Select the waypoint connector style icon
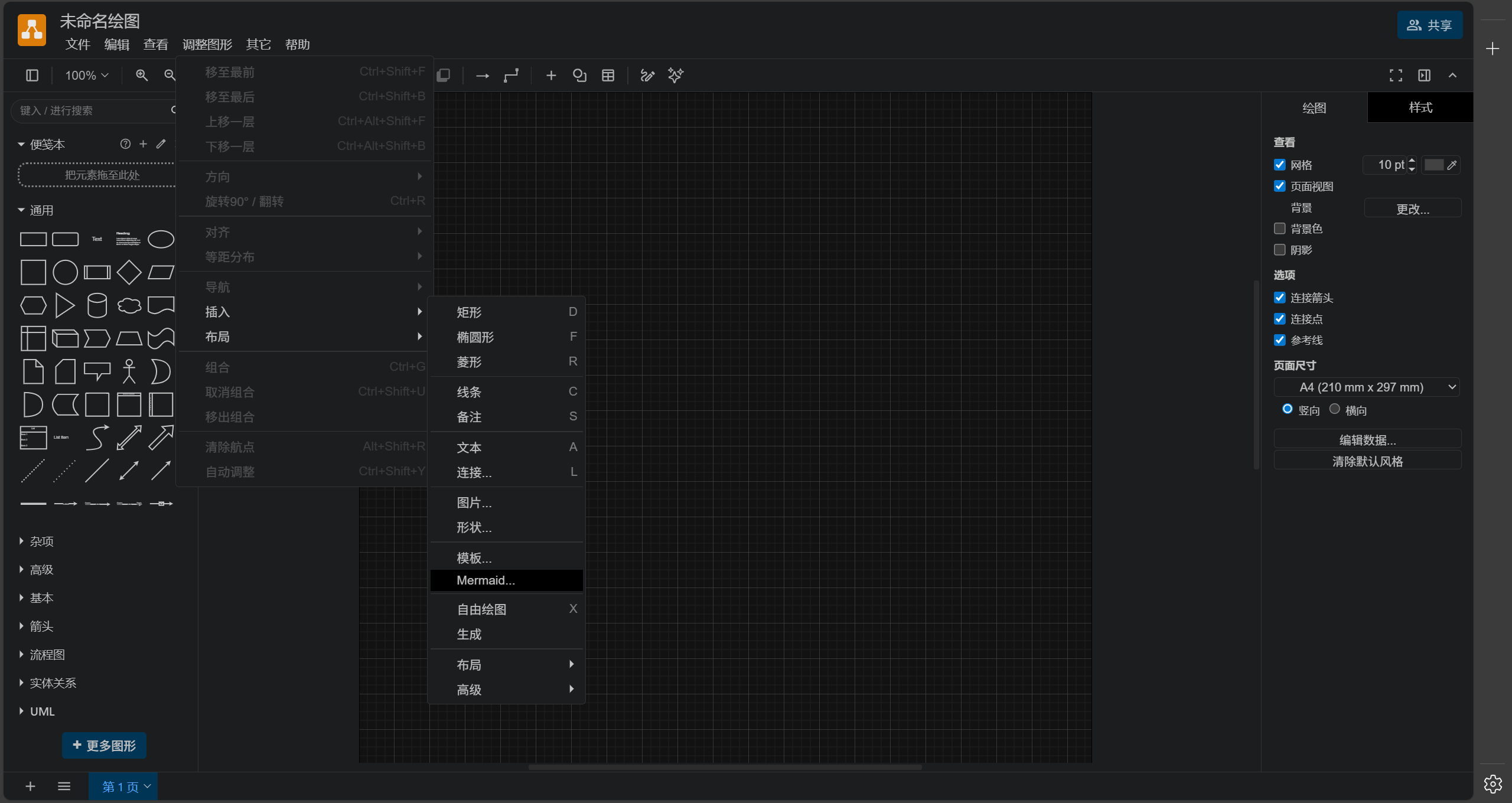Screen dimensions: 1512x803 pyautogui.click(x=511, y=75)
